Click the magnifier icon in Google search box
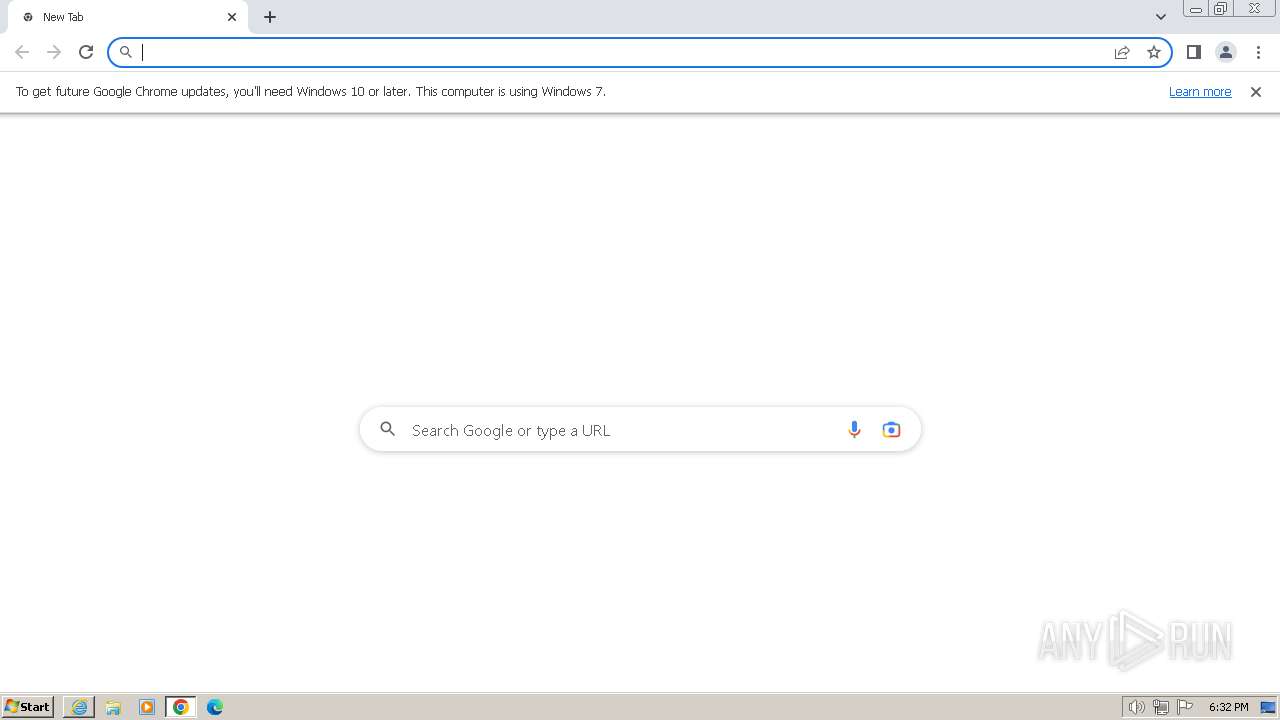 pyautogui.click(x=388, y=430)
